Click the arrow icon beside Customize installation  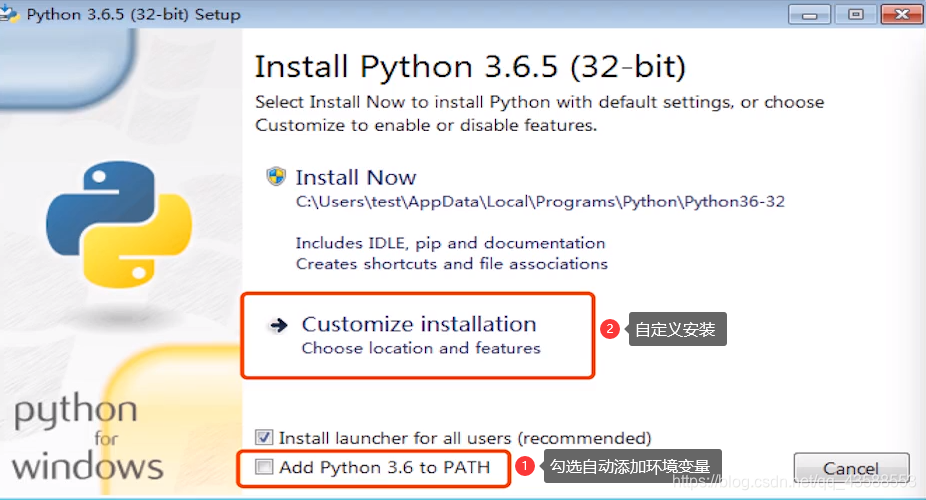pos(278,325)
